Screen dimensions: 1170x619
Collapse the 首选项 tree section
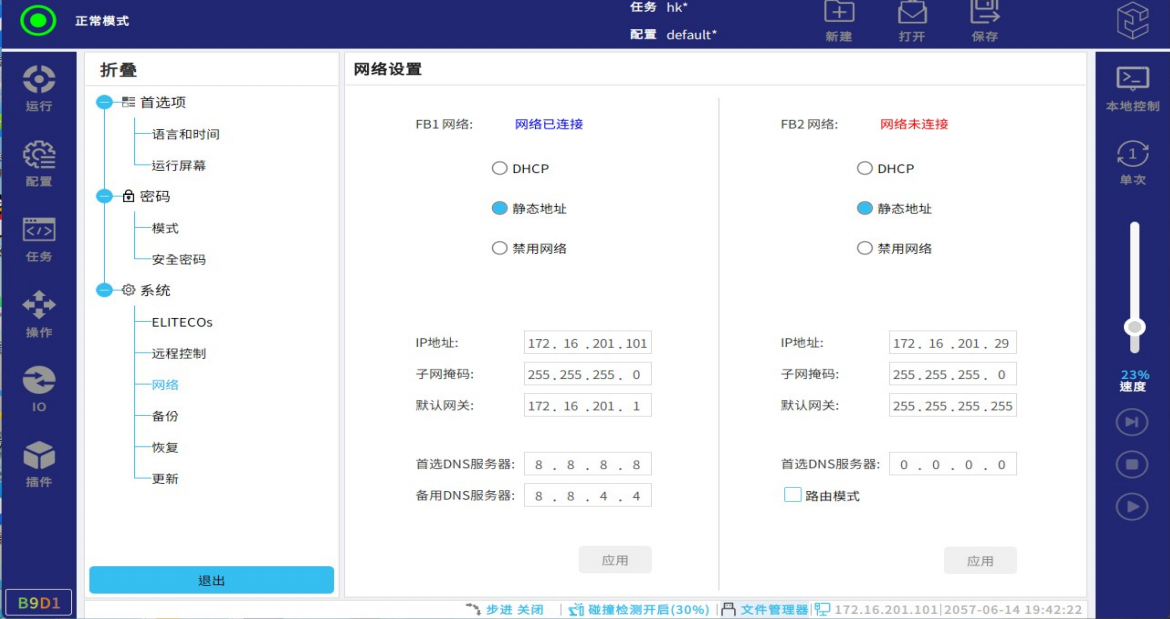coord(105,102)
